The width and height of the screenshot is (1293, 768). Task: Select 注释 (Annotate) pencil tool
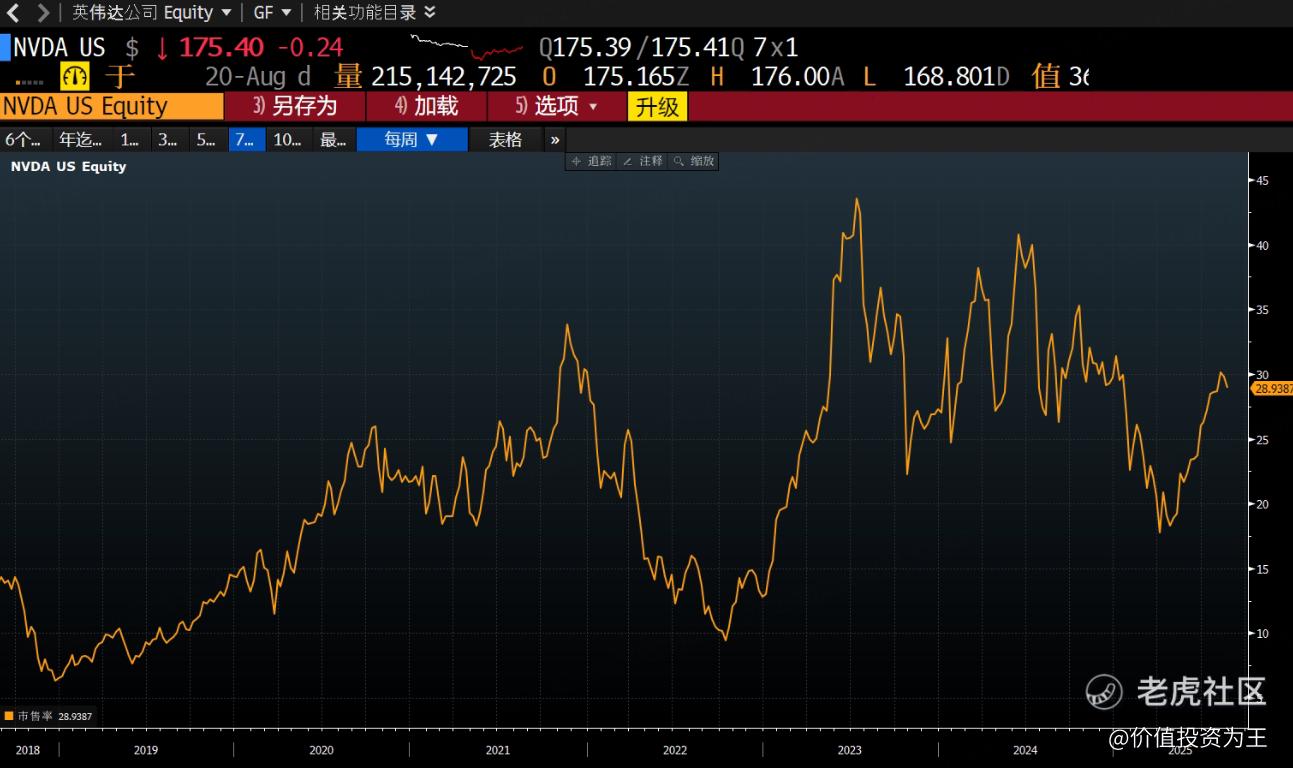click(643, 161)
